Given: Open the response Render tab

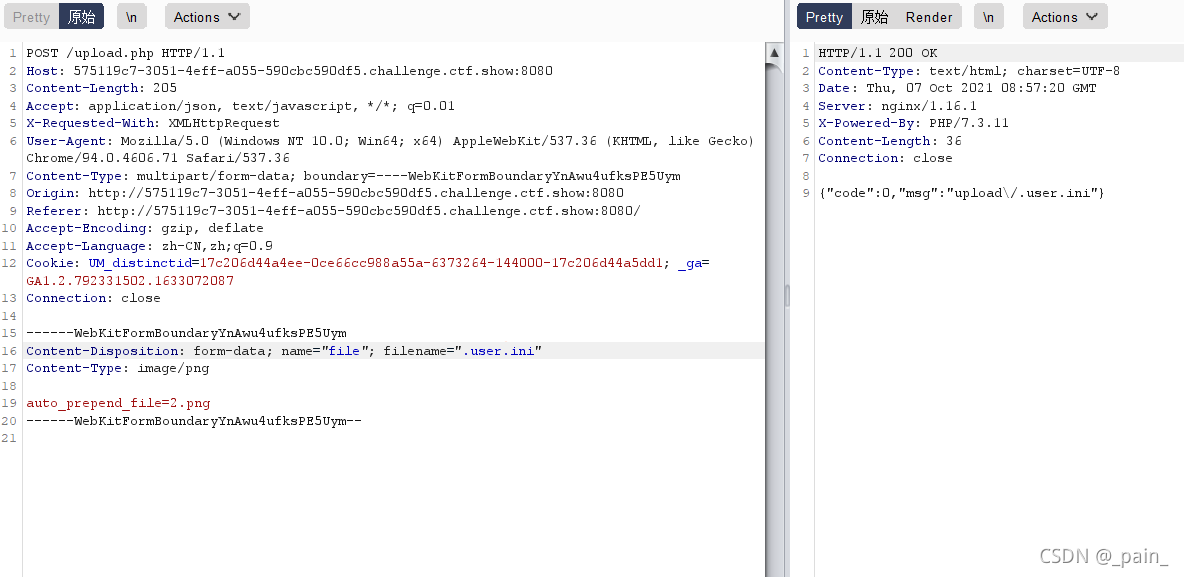Looking at the screenshot, I should pos(929,17).
